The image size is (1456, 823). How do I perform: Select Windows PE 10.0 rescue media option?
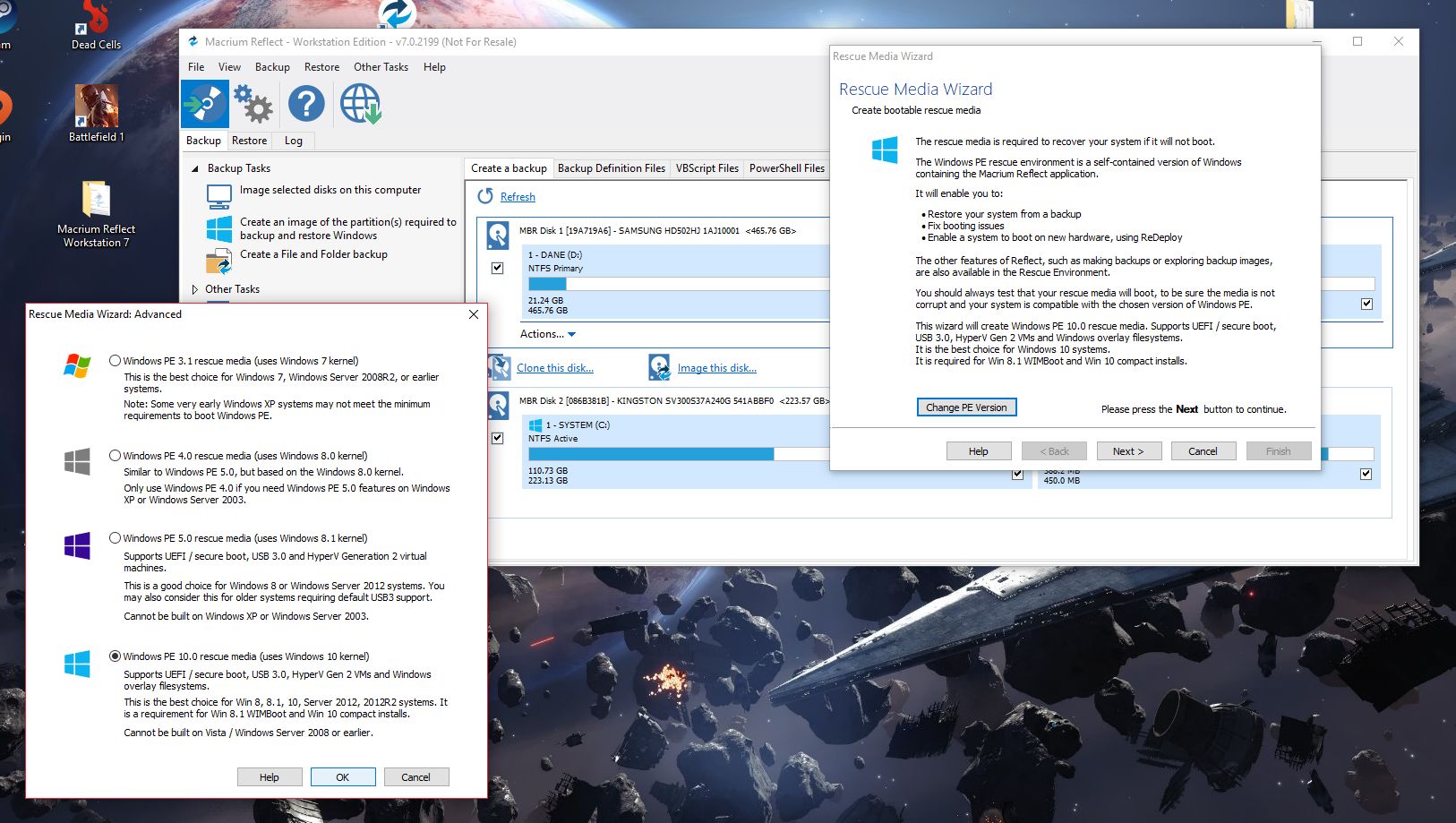[115, 656]
